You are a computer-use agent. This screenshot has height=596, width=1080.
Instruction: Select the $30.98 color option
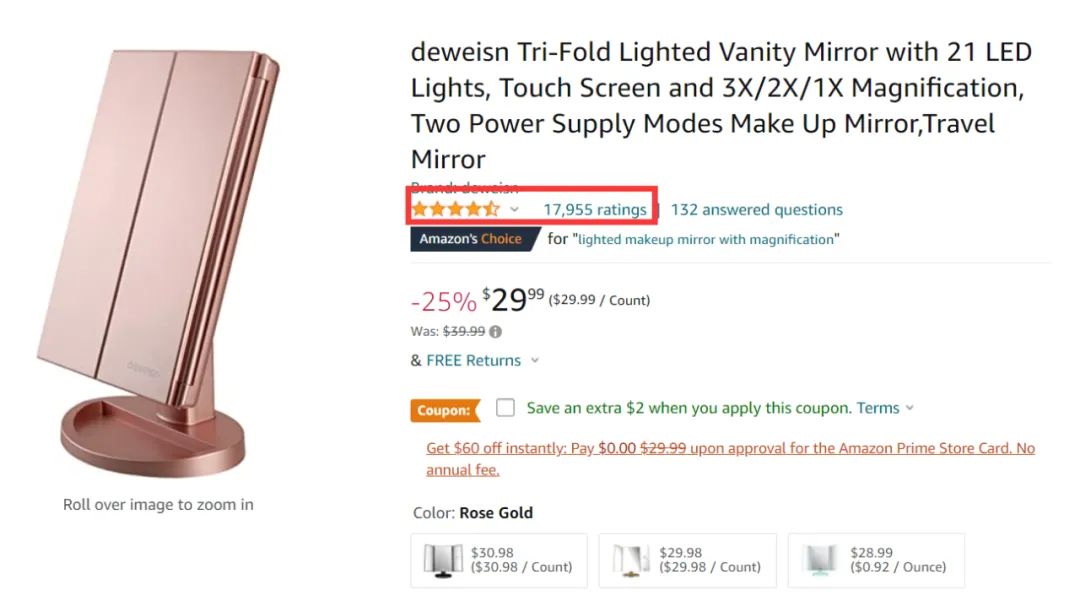499,560
